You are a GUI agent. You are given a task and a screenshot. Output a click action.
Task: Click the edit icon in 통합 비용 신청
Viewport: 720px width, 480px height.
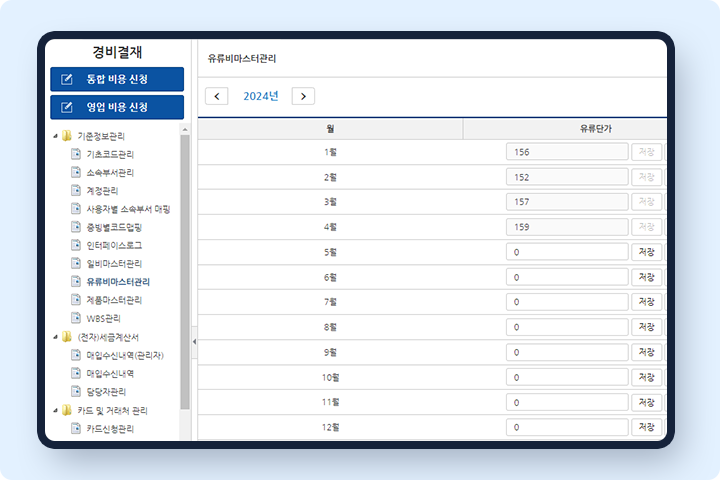click(67, 79)
